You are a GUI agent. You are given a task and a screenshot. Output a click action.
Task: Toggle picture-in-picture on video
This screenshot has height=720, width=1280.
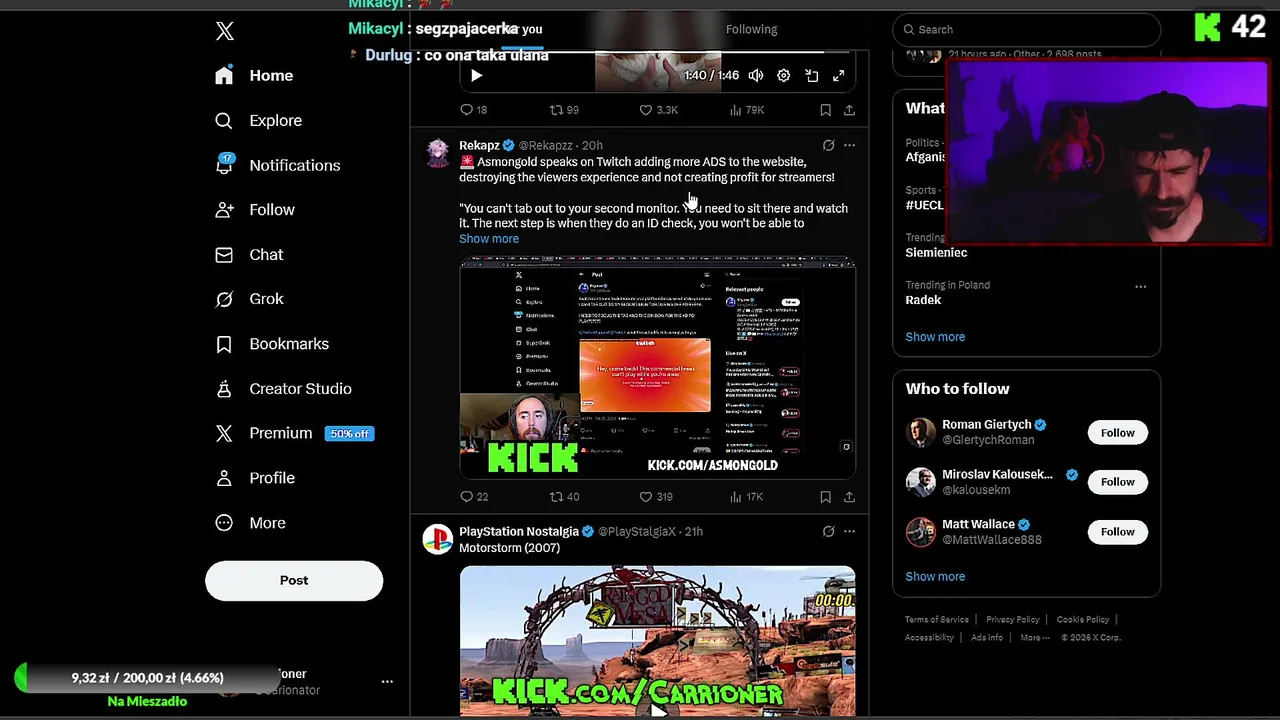tap(812, 75)
